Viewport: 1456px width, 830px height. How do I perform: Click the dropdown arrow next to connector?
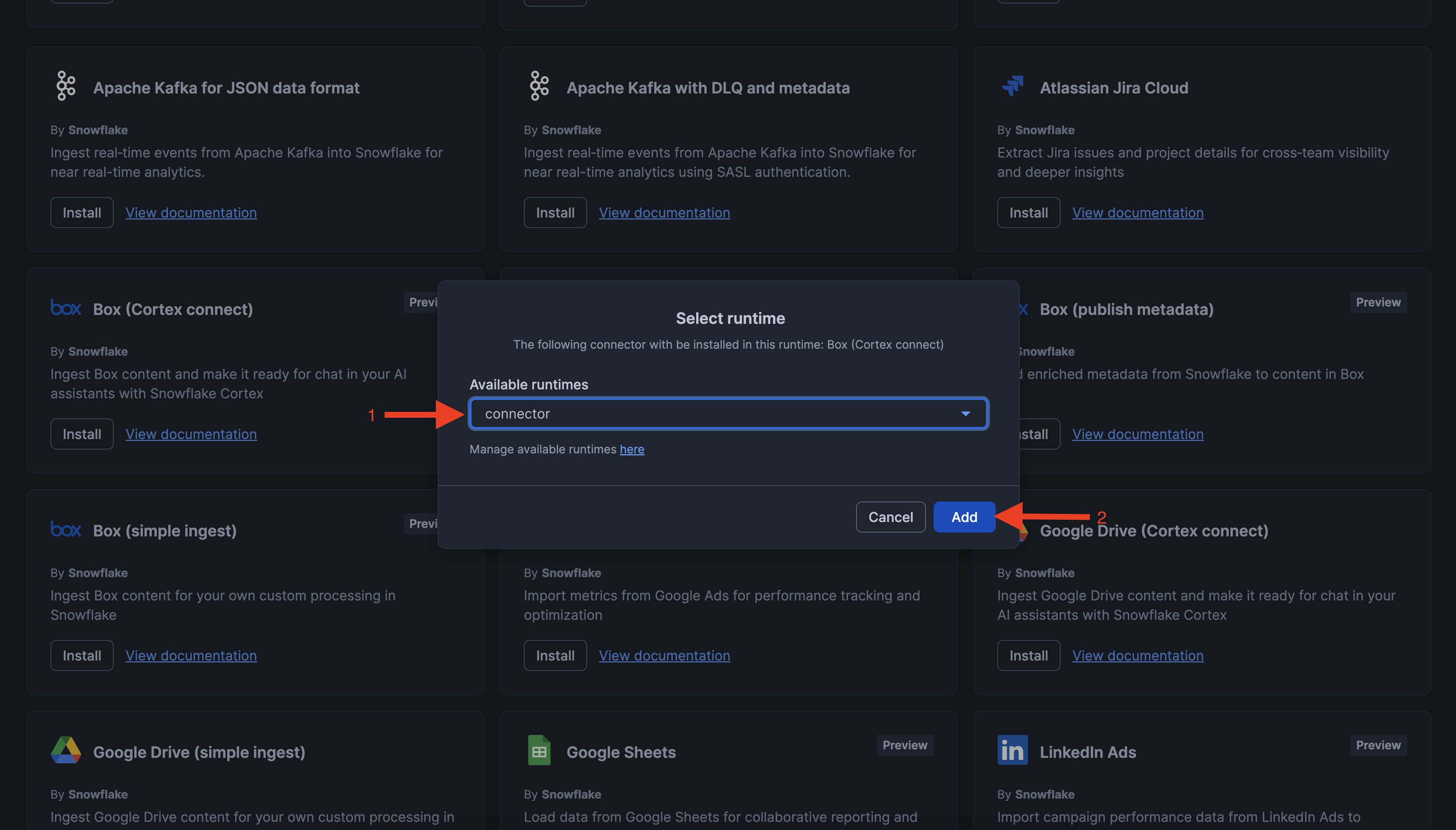tap(965, 414)
